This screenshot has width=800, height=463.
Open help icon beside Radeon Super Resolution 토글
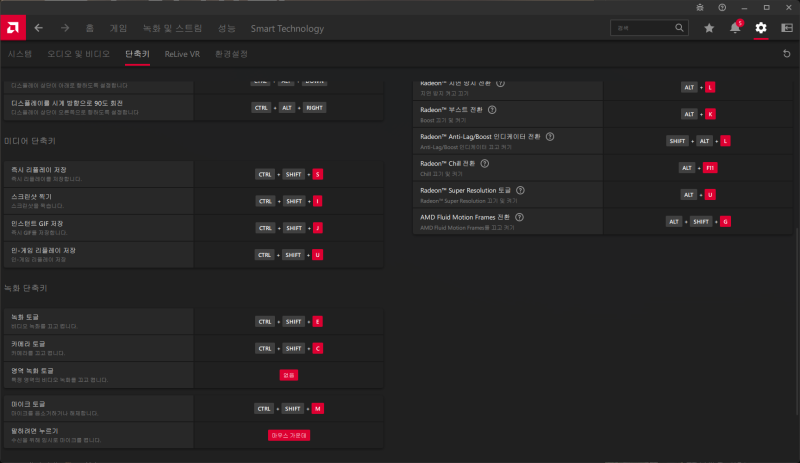coord(520,190)
